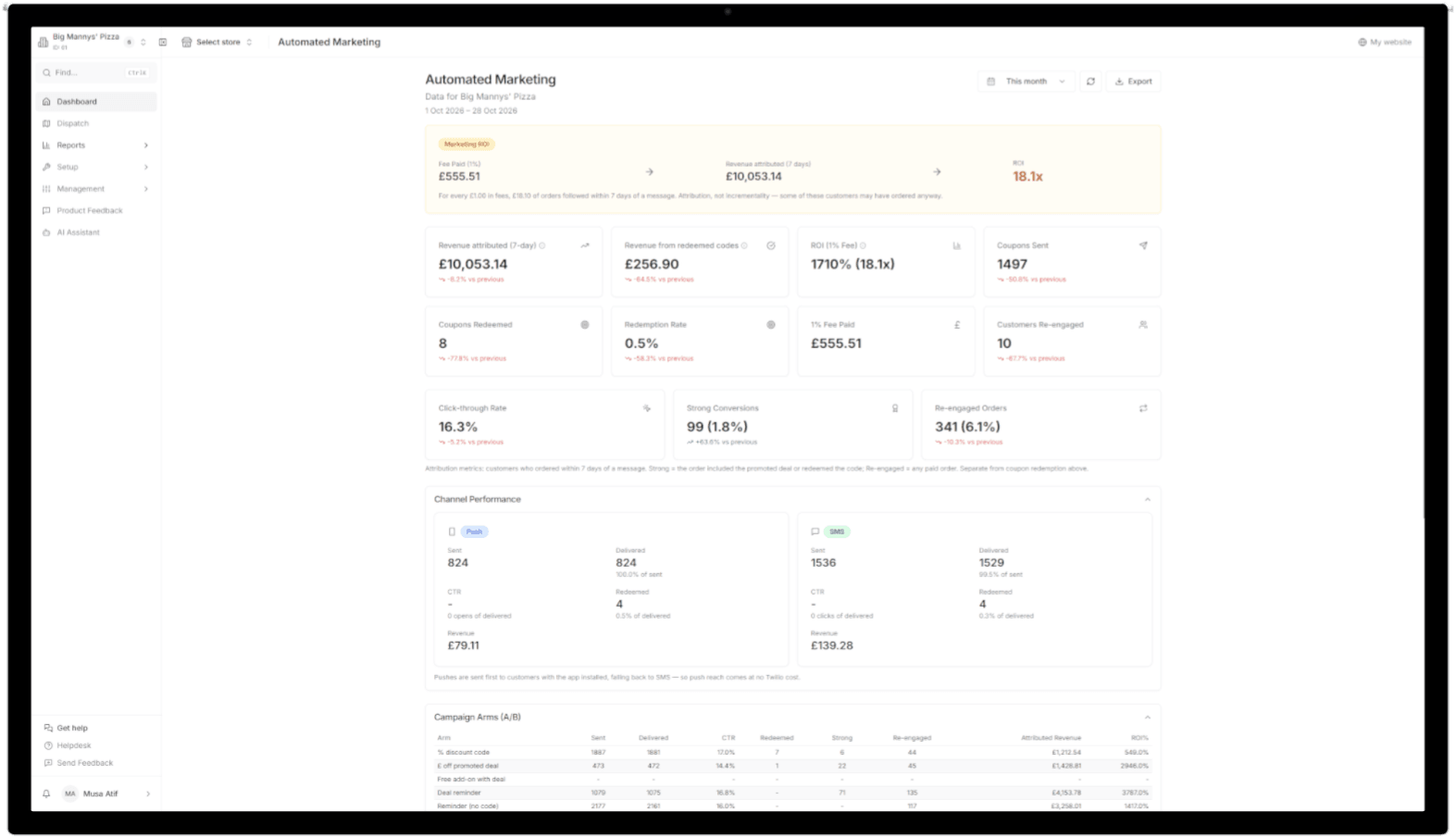The image size is (1456, 838).
Task: Open the Dashboard sidebar item
Action: (x=96, y=102)
